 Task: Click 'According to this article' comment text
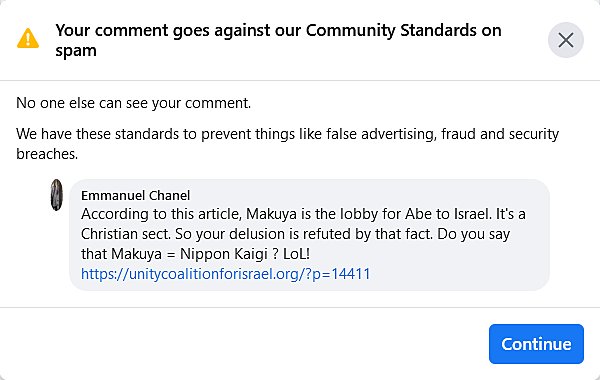tap(161, 214)
